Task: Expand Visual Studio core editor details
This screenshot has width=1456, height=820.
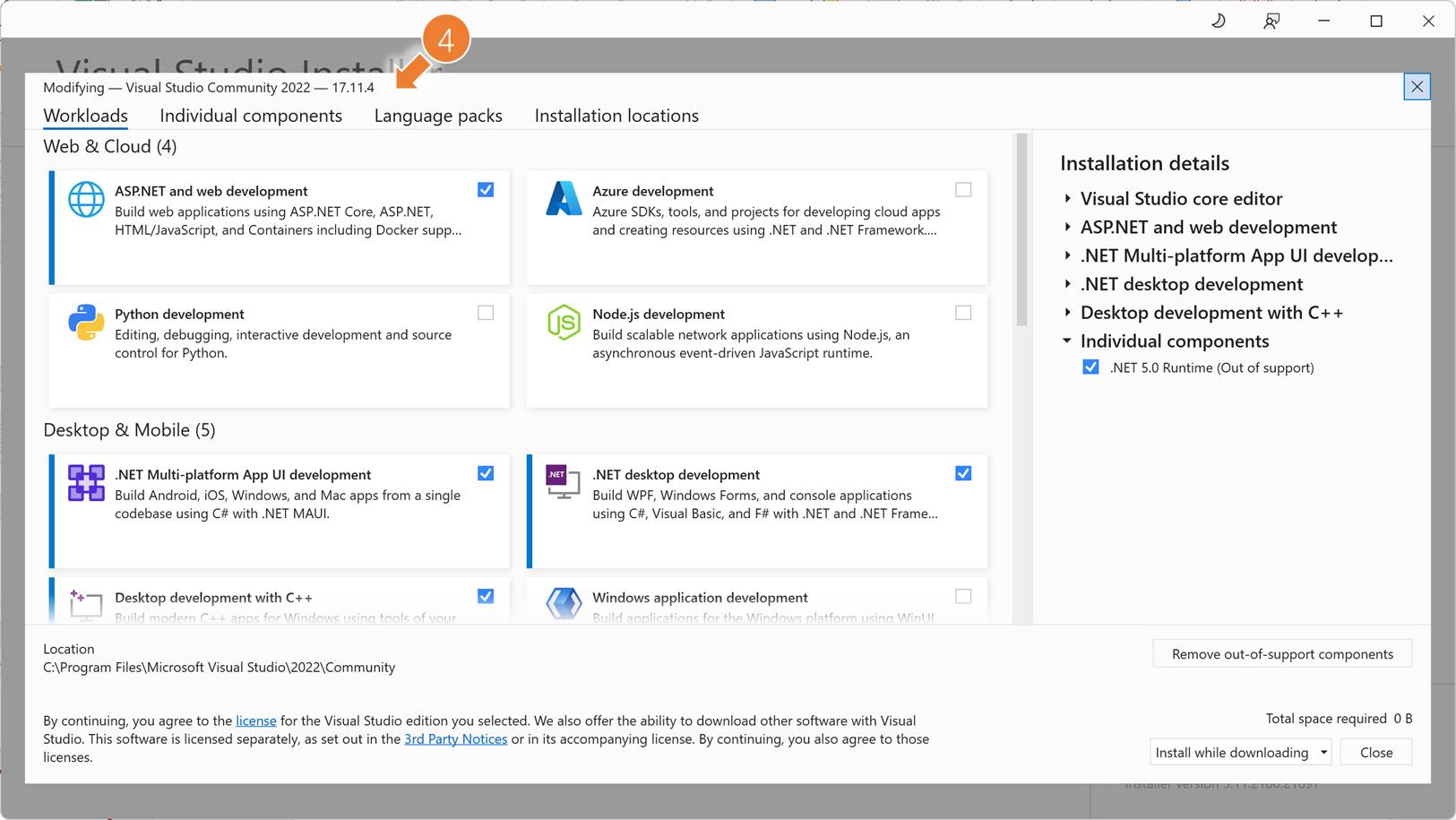Action: pyautogui.click(x=1067, y=199)
